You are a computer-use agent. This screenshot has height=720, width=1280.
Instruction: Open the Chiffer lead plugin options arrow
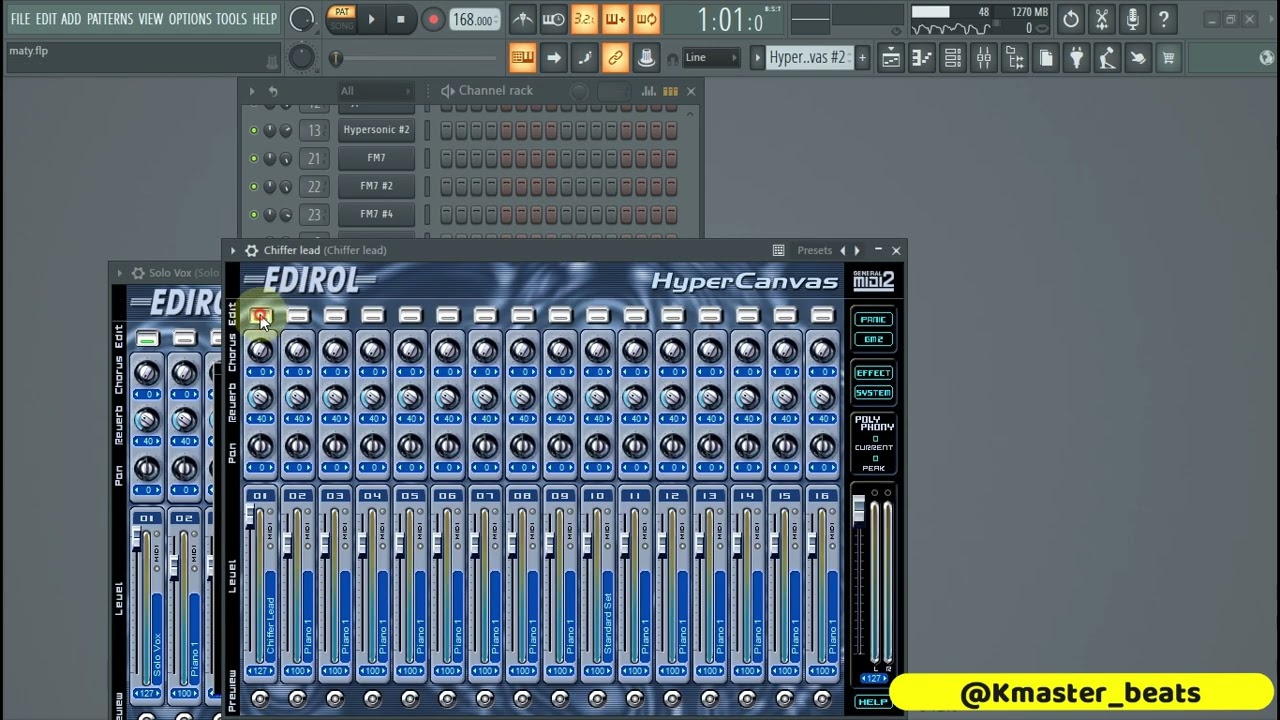point(233,251)
